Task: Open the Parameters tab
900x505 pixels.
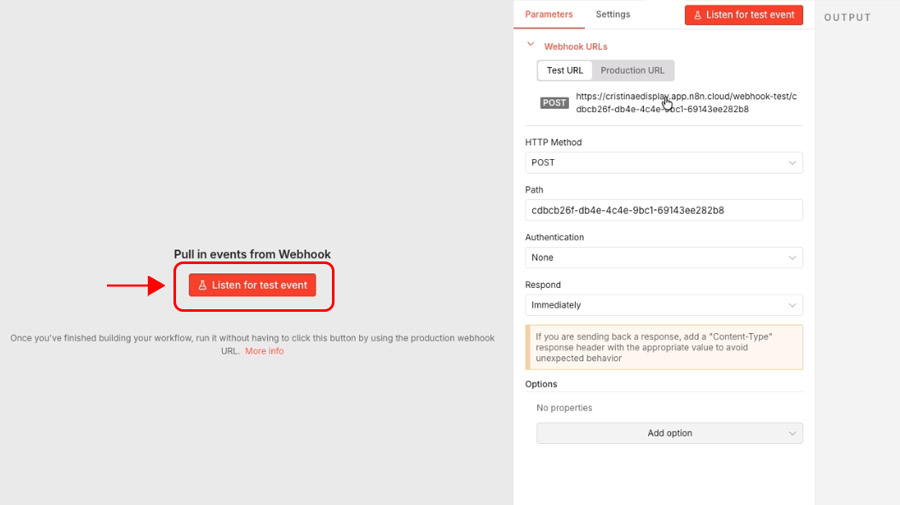Action: click(549, 15)
